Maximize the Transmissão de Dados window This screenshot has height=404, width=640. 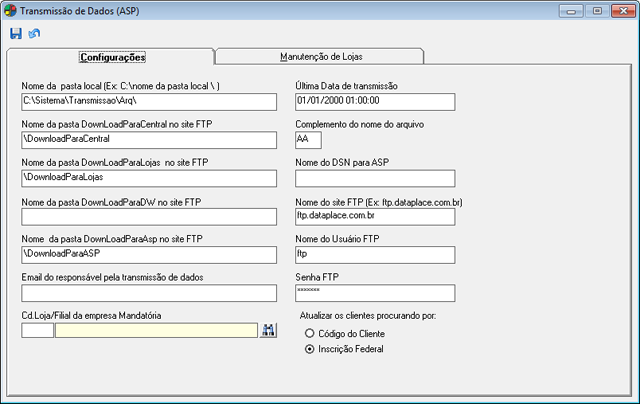pos(599,10)
